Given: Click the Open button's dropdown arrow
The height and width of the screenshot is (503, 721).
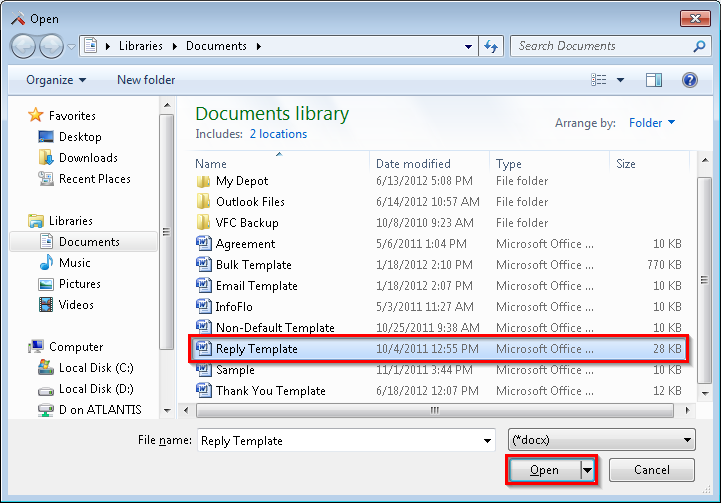Looking at the screenshot, I should [587, 470].
